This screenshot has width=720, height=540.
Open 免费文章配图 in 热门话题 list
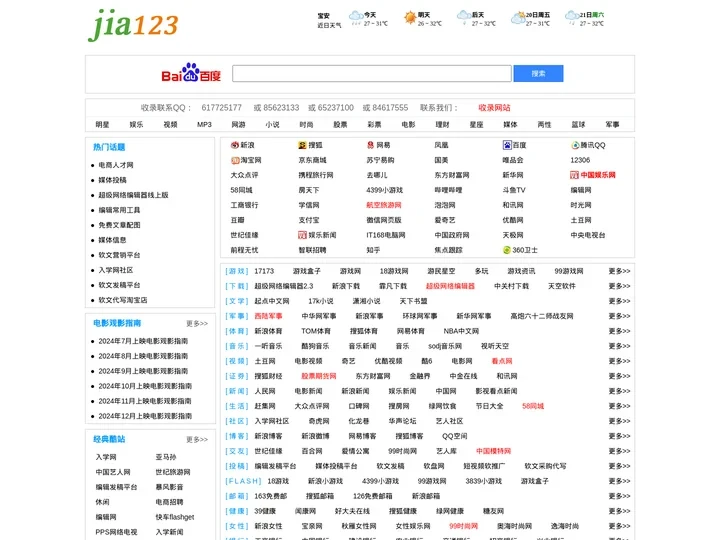[x=119, y=225]
